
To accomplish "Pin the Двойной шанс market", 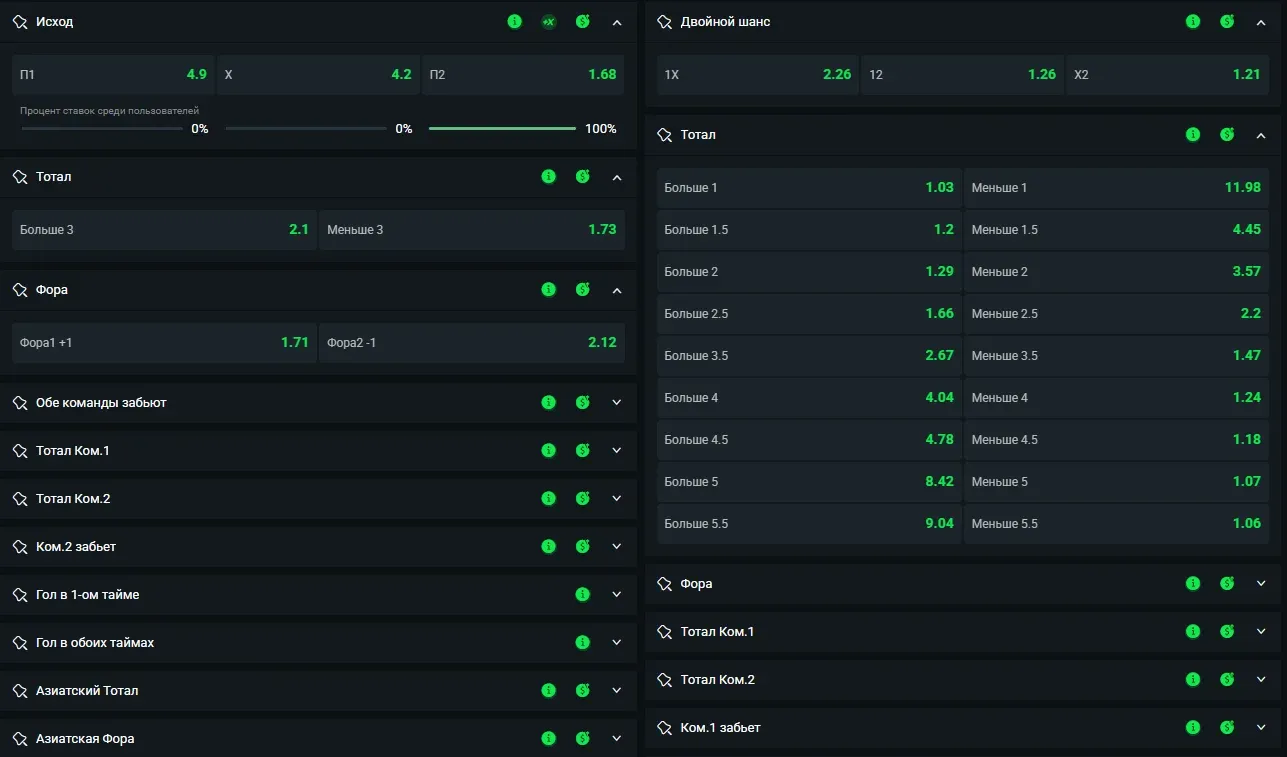I will pos(665,22).
